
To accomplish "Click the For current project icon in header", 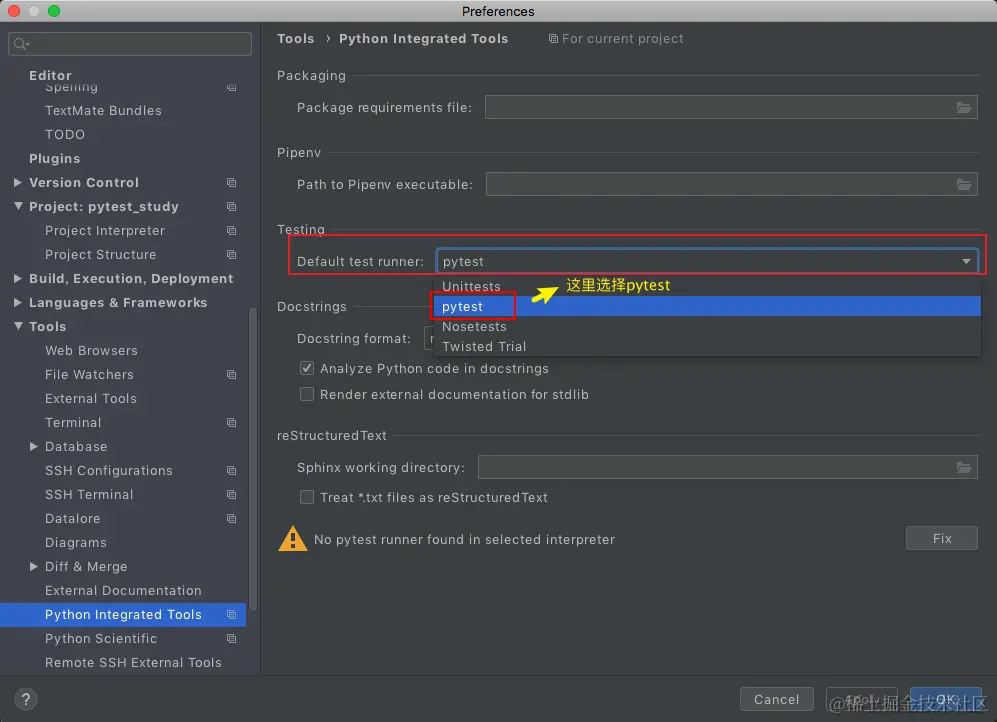I will coord(553,39).
